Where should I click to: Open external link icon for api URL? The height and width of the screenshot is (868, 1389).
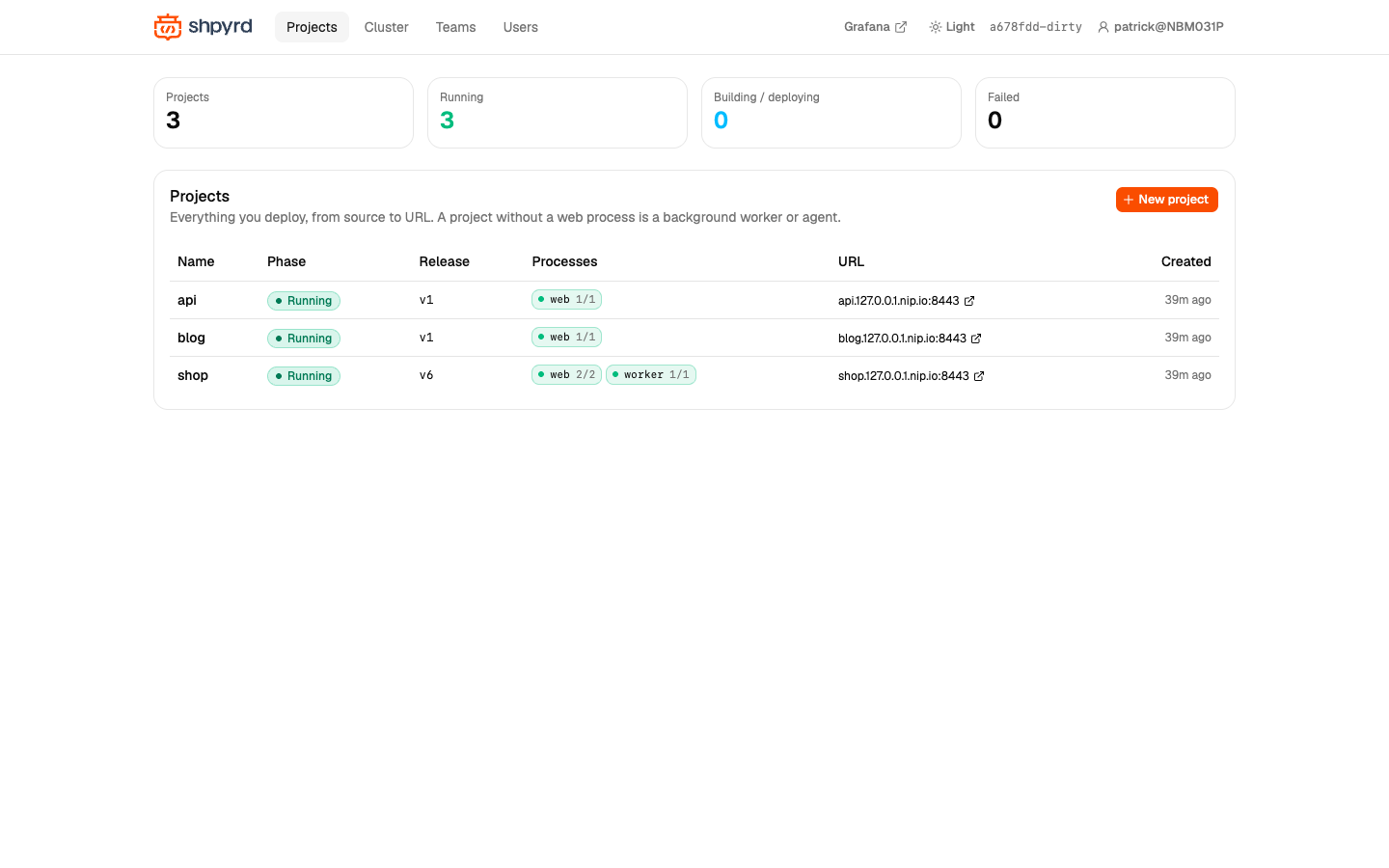(969, 301)
